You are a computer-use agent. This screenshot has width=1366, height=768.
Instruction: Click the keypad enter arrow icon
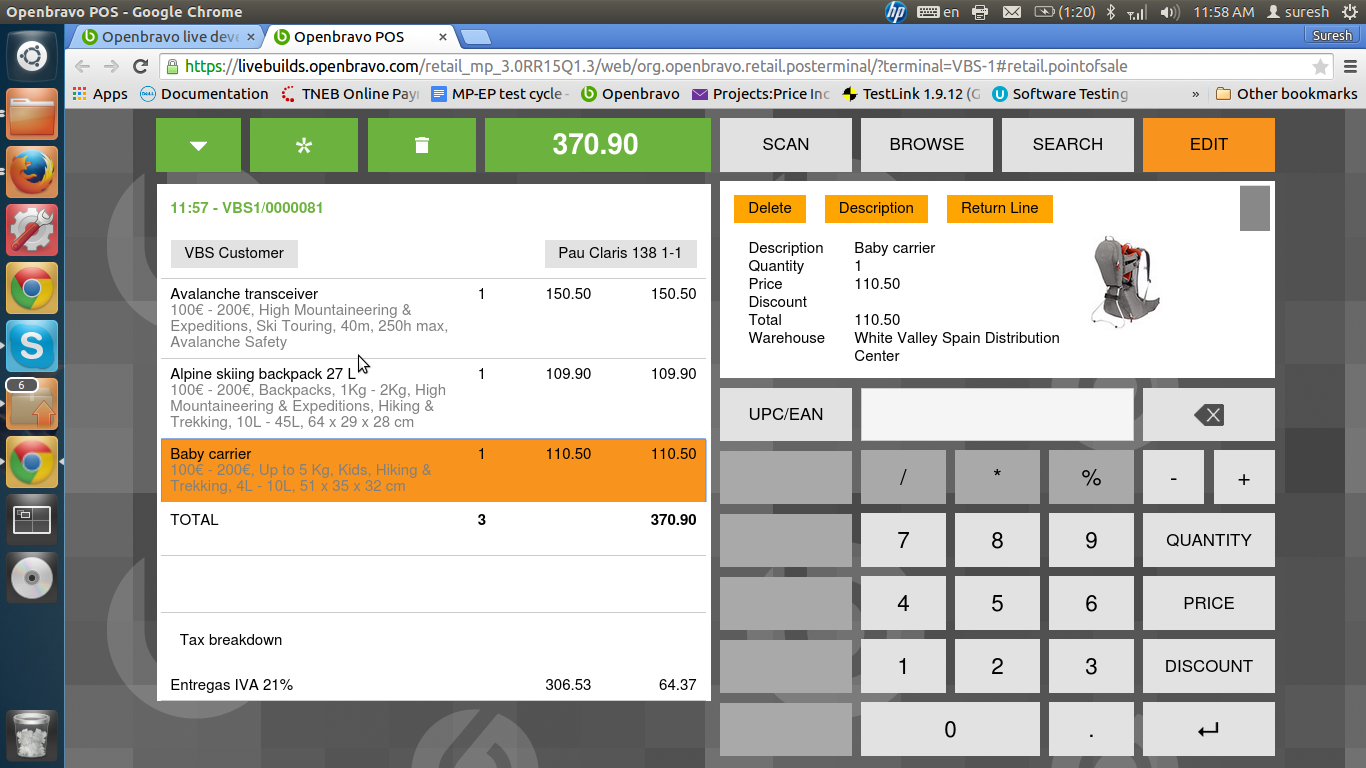[x=1209, y=729]
